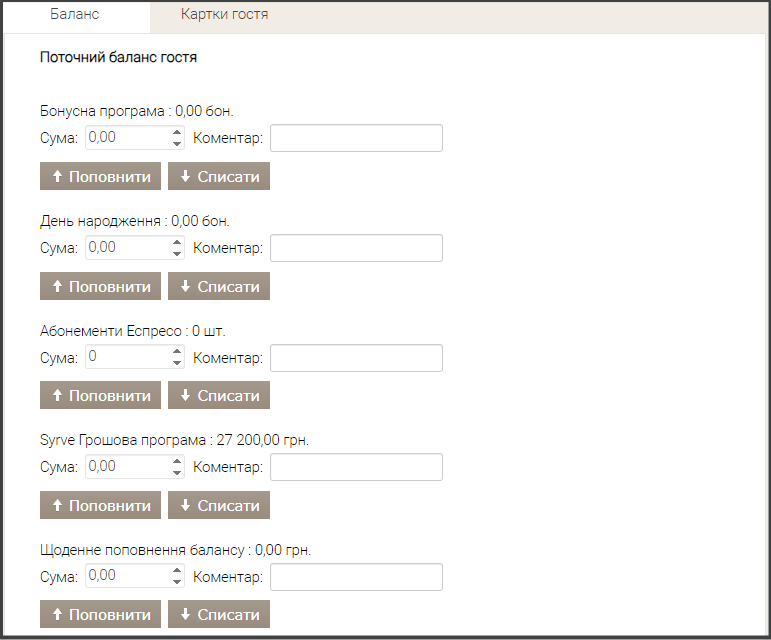The height and width of the screenshot is (640, 771).
Task: Focus the Коментар field for Бонусна програма
Action: pos(356,138)
